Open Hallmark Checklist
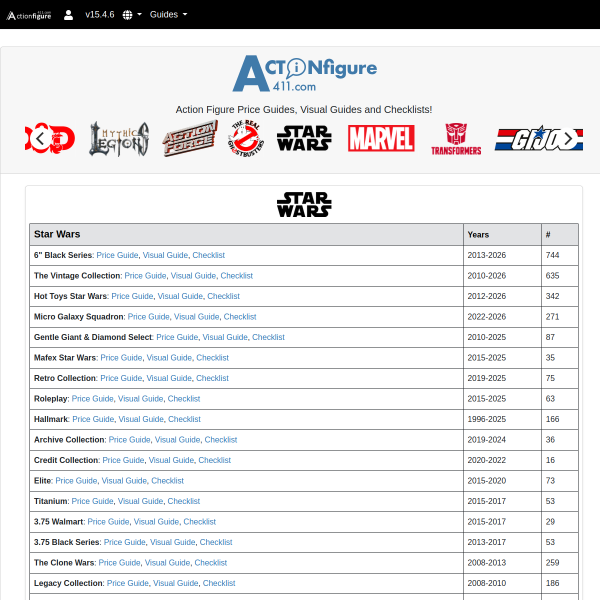 184,419
